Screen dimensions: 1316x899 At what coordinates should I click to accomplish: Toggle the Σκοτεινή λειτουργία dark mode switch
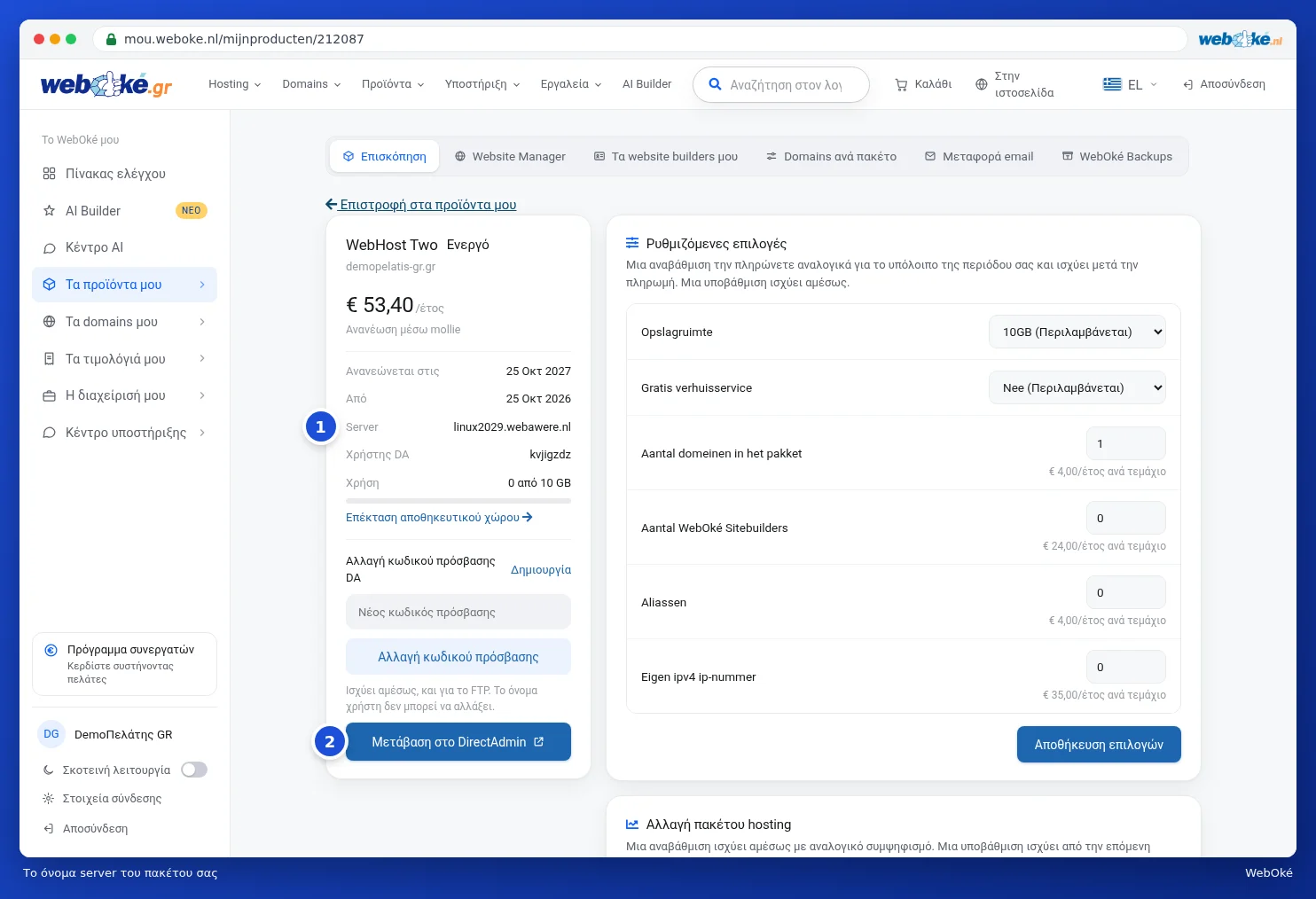[194, 770]
